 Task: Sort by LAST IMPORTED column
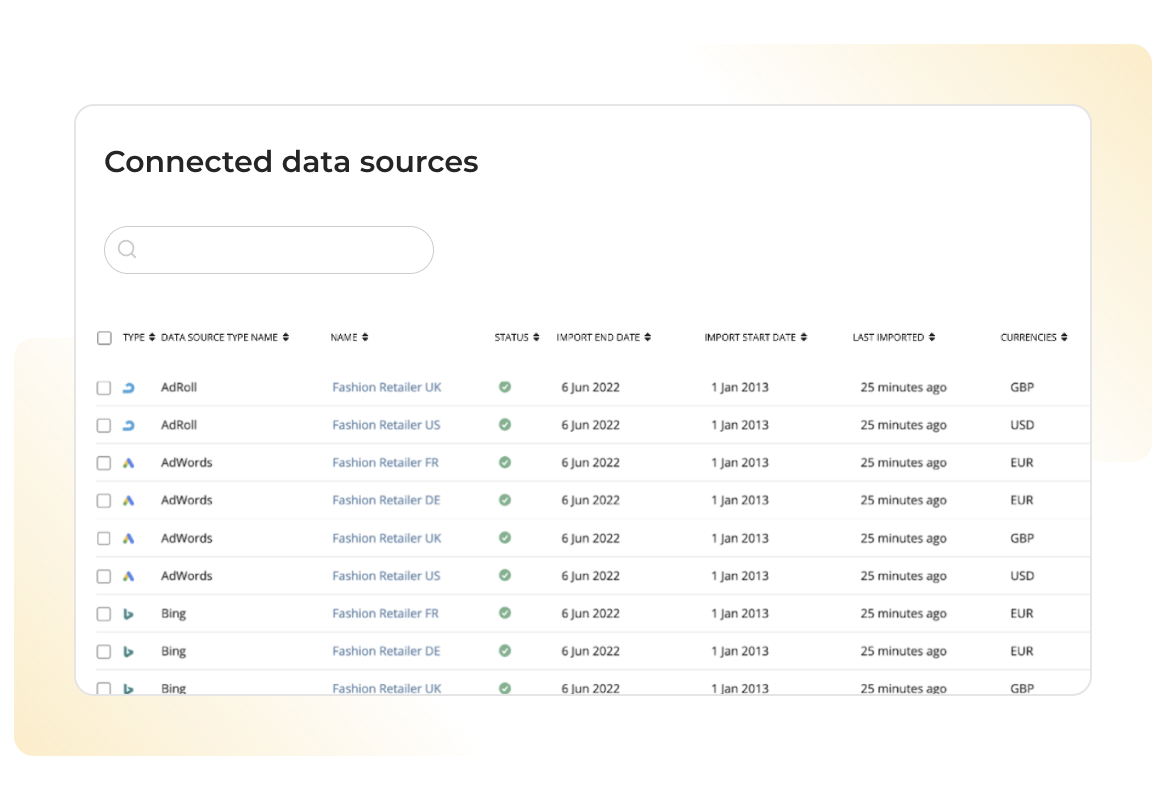(894, 337)
